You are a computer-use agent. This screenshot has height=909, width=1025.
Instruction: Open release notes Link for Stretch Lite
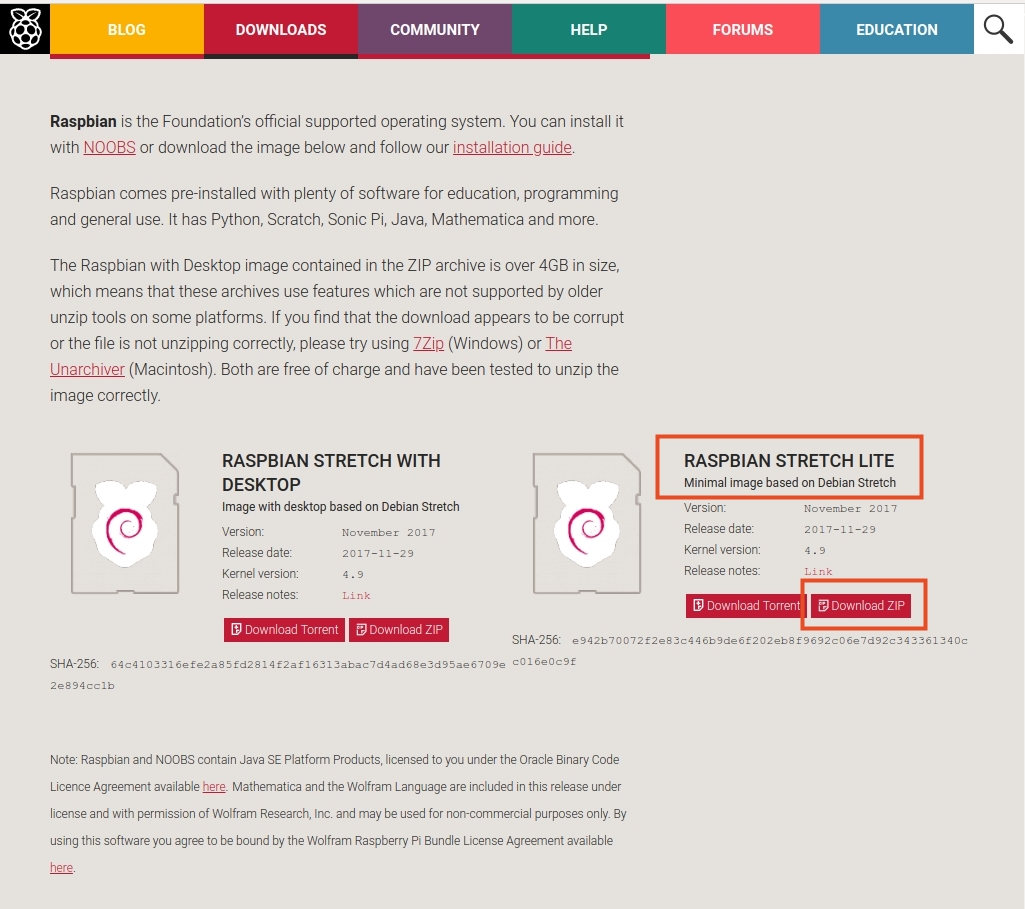(818, 571)
